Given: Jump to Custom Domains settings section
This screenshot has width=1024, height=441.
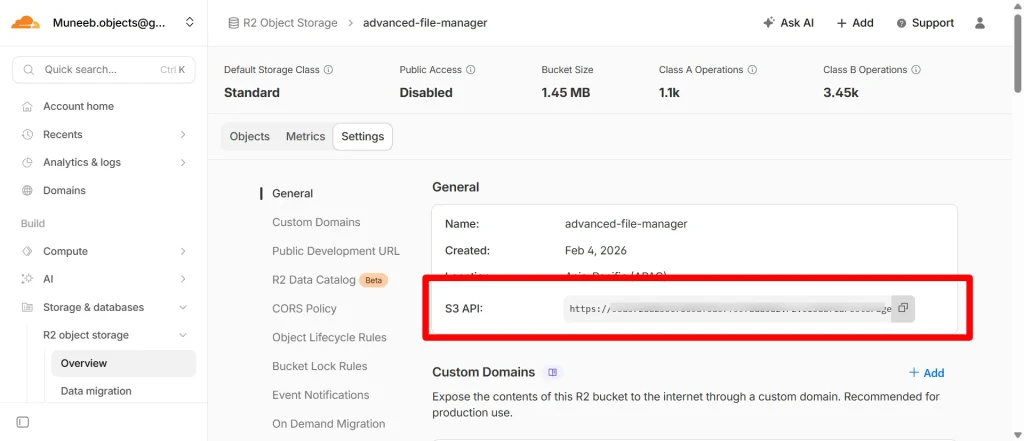Looking at the screenshot, I should tap(316, 222).
